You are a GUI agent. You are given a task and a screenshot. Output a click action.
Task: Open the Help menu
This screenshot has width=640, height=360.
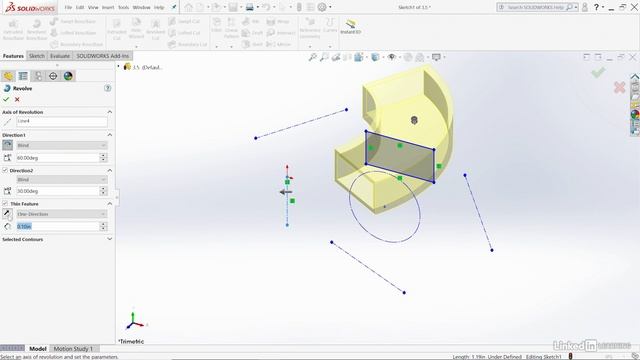click(159, 7)
